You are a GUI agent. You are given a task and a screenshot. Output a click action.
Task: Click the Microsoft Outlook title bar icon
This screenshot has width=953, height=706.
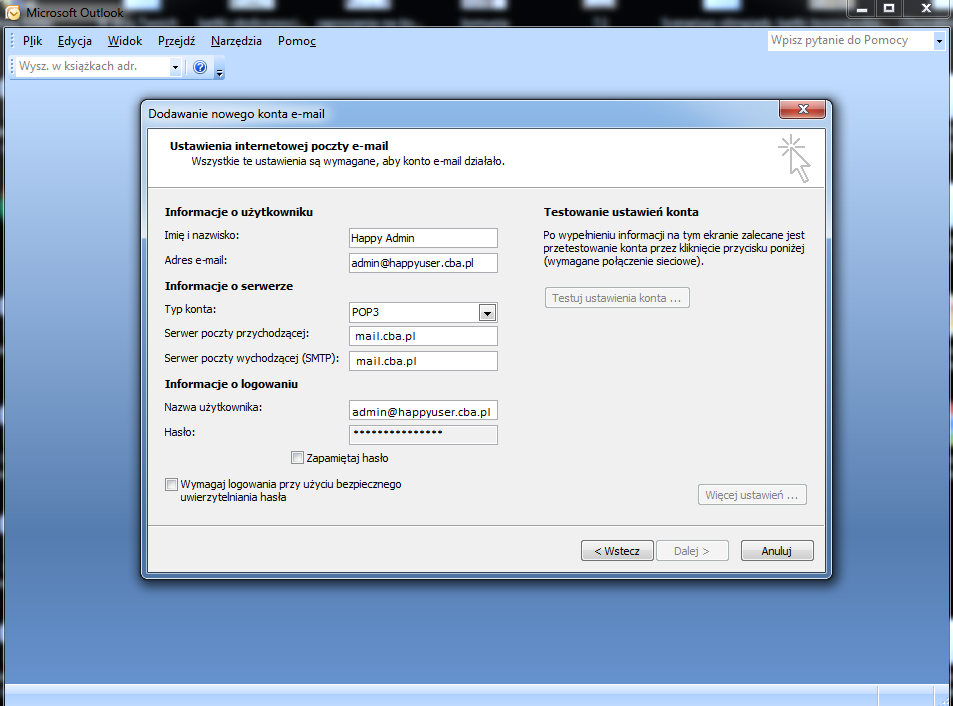click(12, 12)
